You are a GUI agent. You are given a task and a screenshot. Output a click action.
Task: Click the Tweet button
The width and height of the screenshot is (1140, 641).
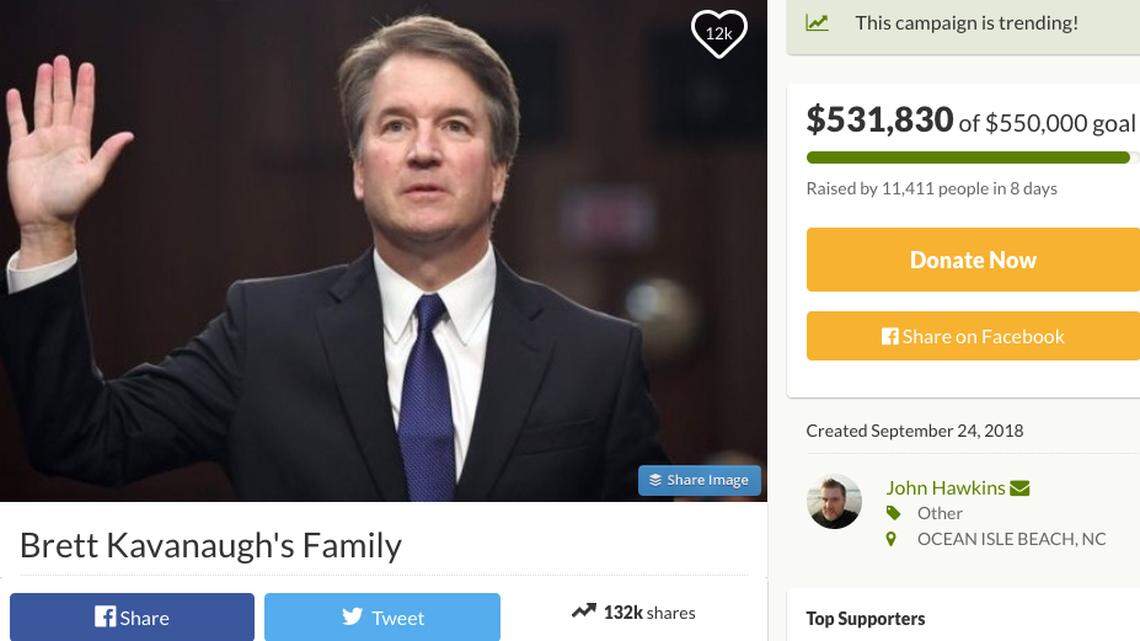click(383, 617)
